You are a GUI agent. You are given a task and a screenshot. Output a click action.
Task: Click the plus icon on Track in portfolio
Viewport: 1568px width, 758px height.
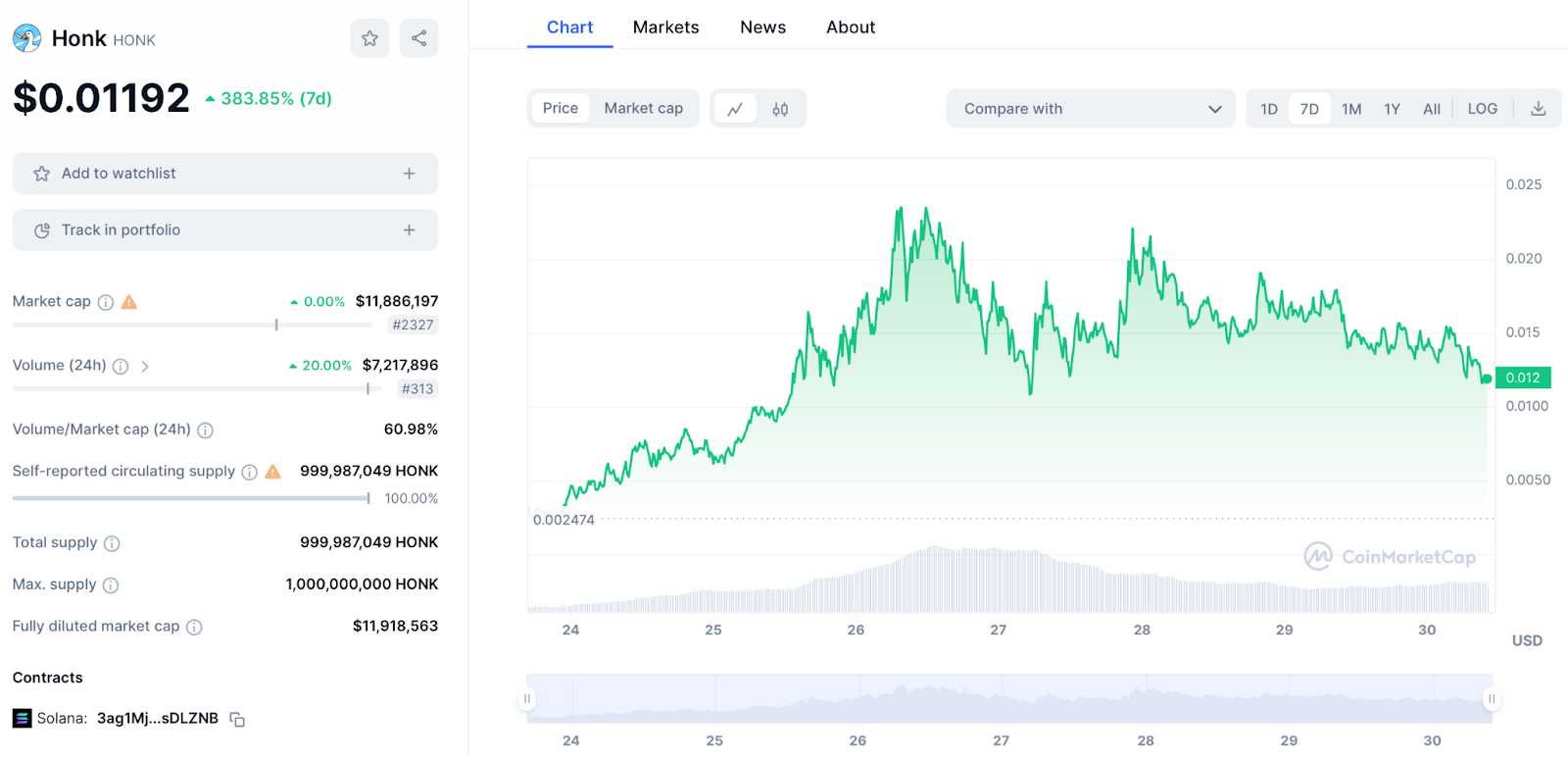click(409, 230)
